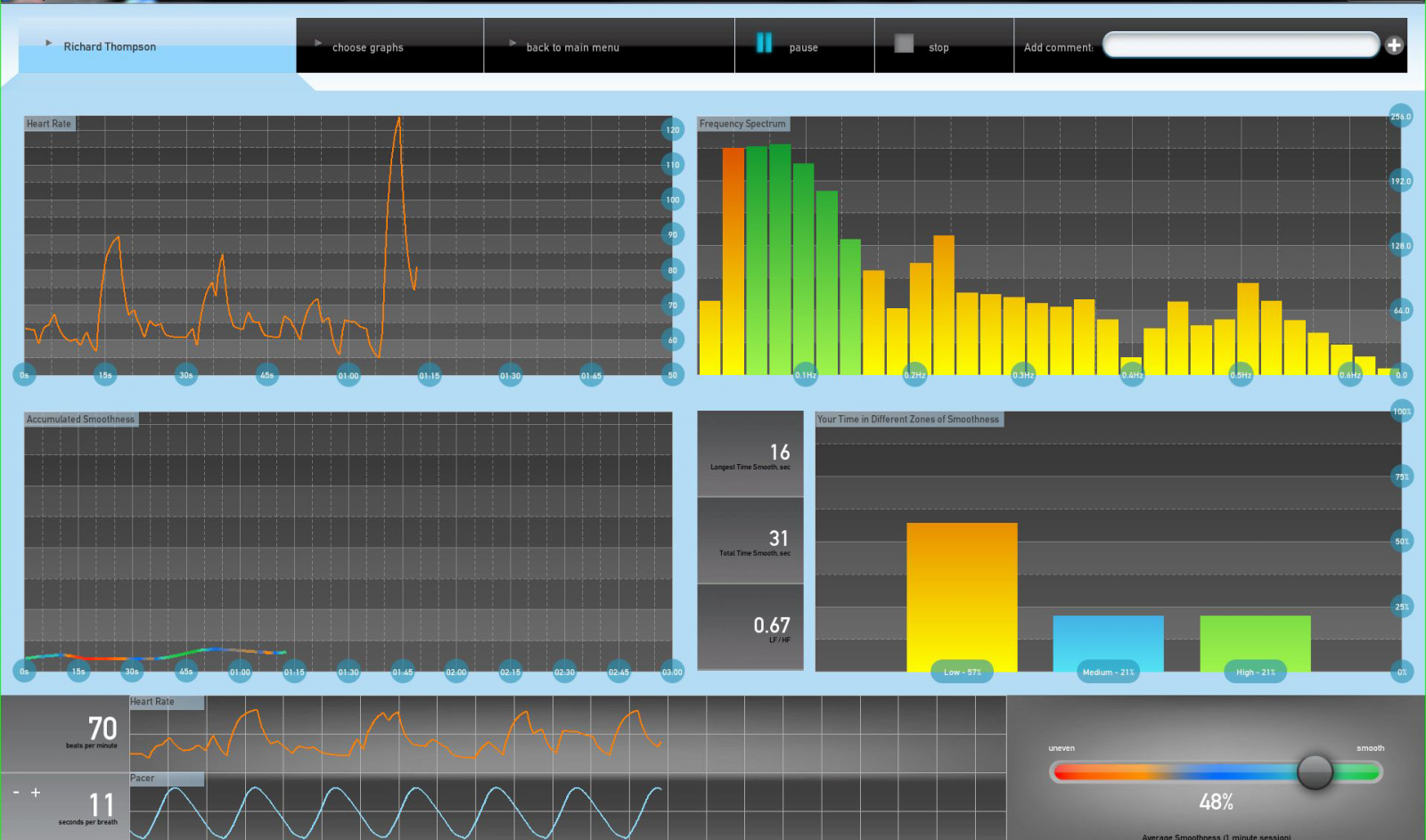Image resolution: width=1426 pixels, height=840 pixels.
Task: Open the choose graphs menu
Action: pyautogui.click(x=367, y=47)
